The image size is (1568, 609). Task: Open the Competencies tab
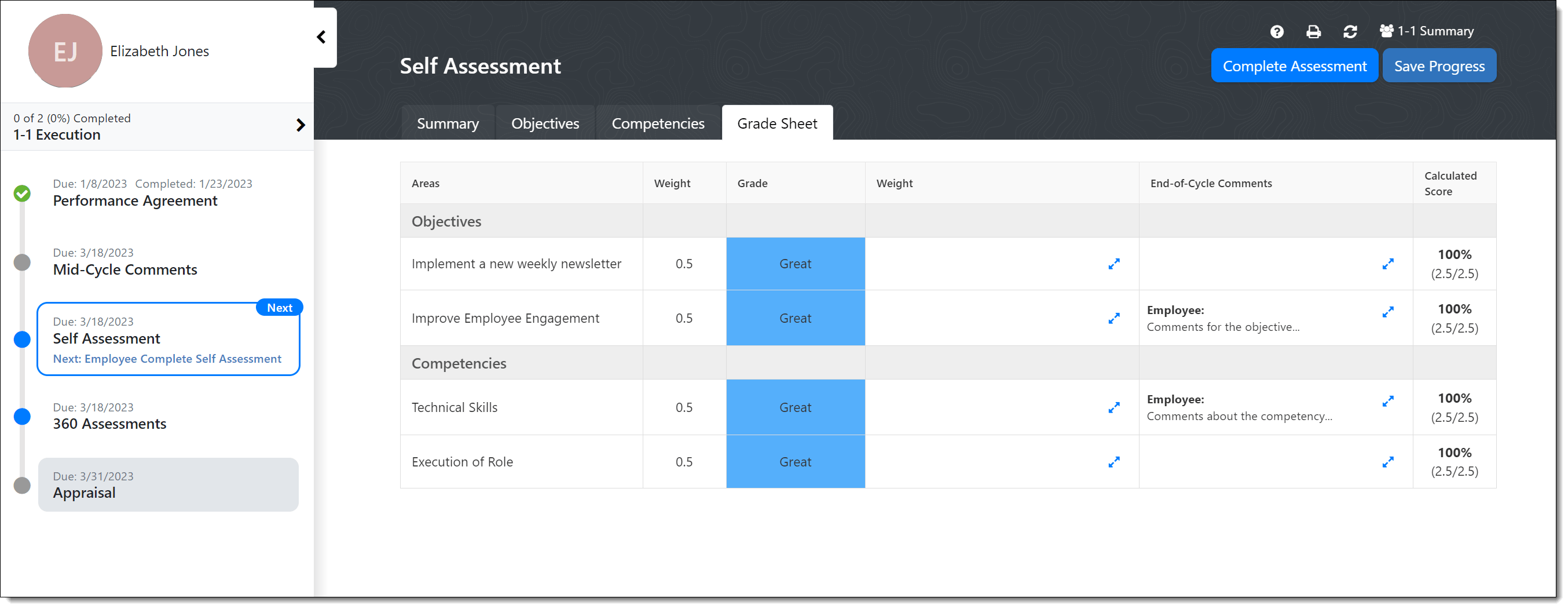pos(657,122)
